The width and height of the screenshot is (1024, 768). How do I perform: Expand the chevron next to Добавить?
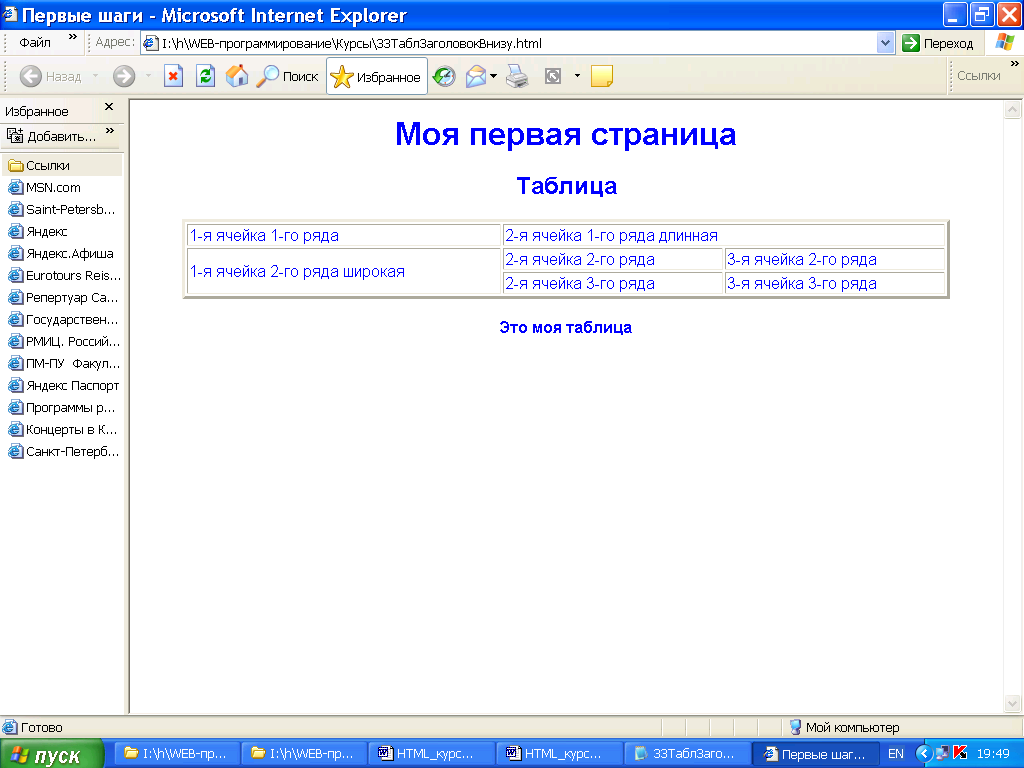tap(110, 131)
